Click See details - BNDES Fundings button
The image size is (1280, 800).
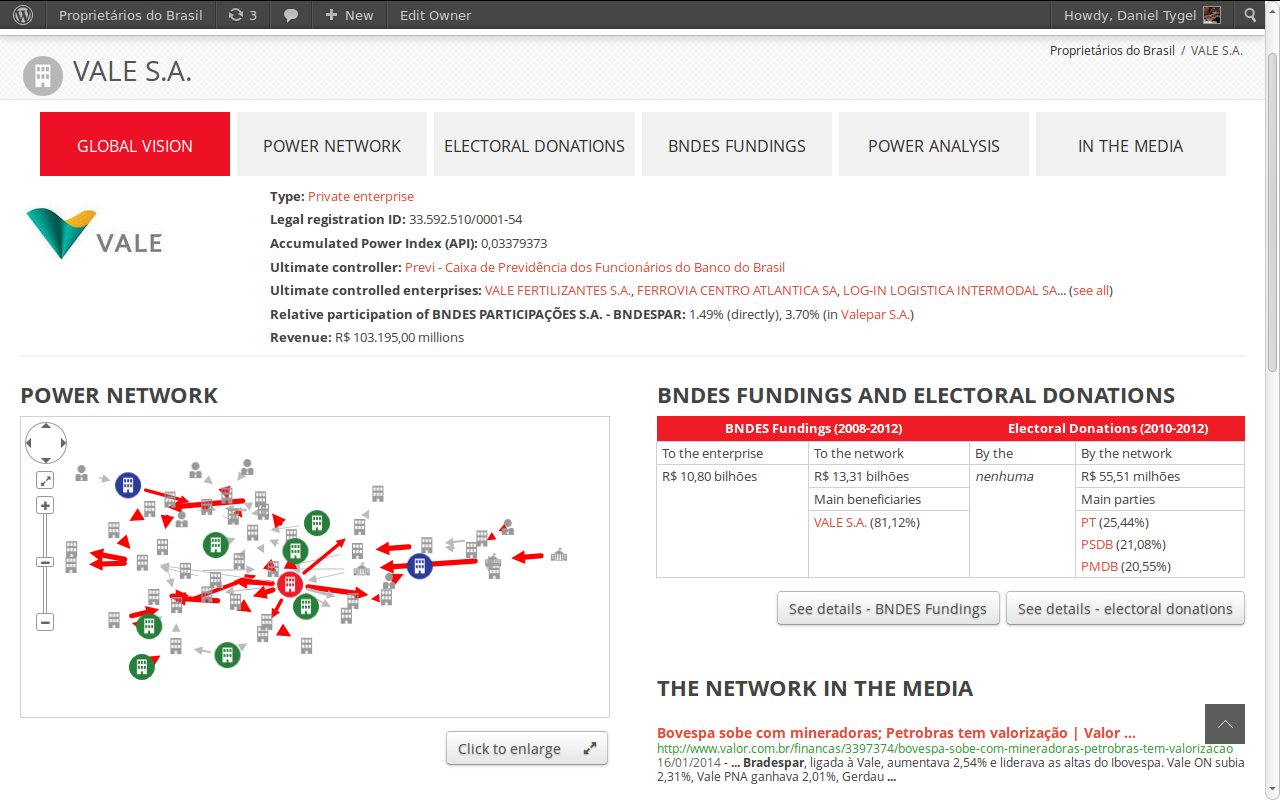(x=888, y=609)
